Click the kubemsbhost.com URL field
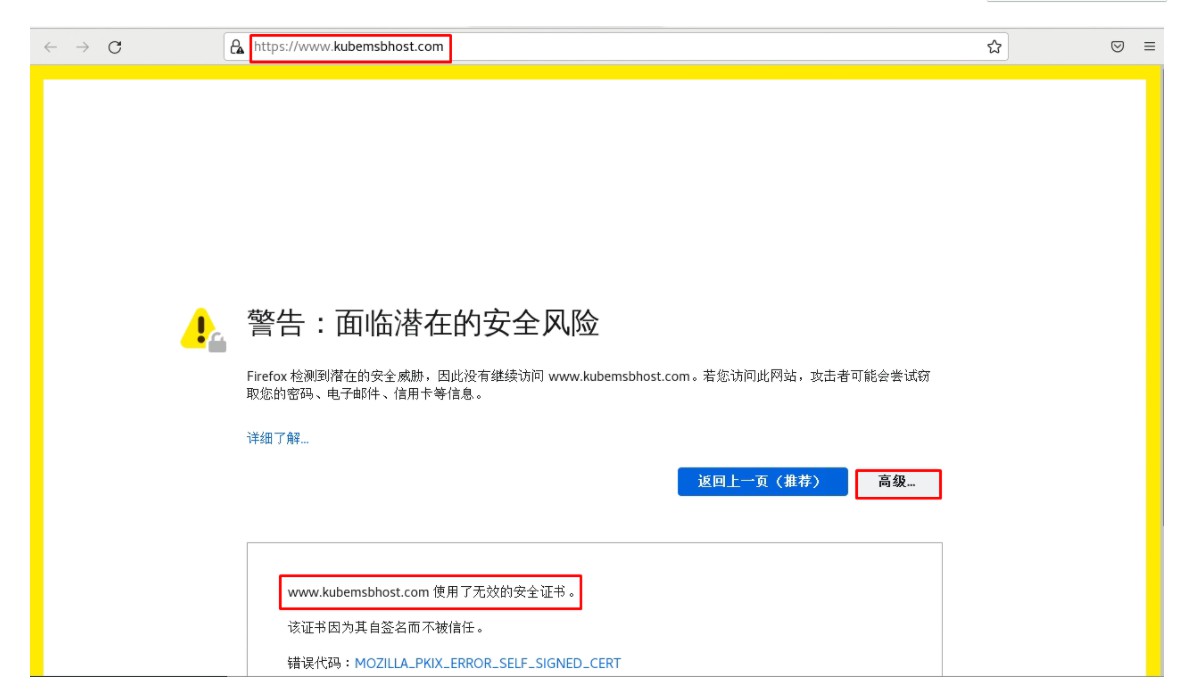Screen dimensions: 1181x689 click(x=349, y=47)
